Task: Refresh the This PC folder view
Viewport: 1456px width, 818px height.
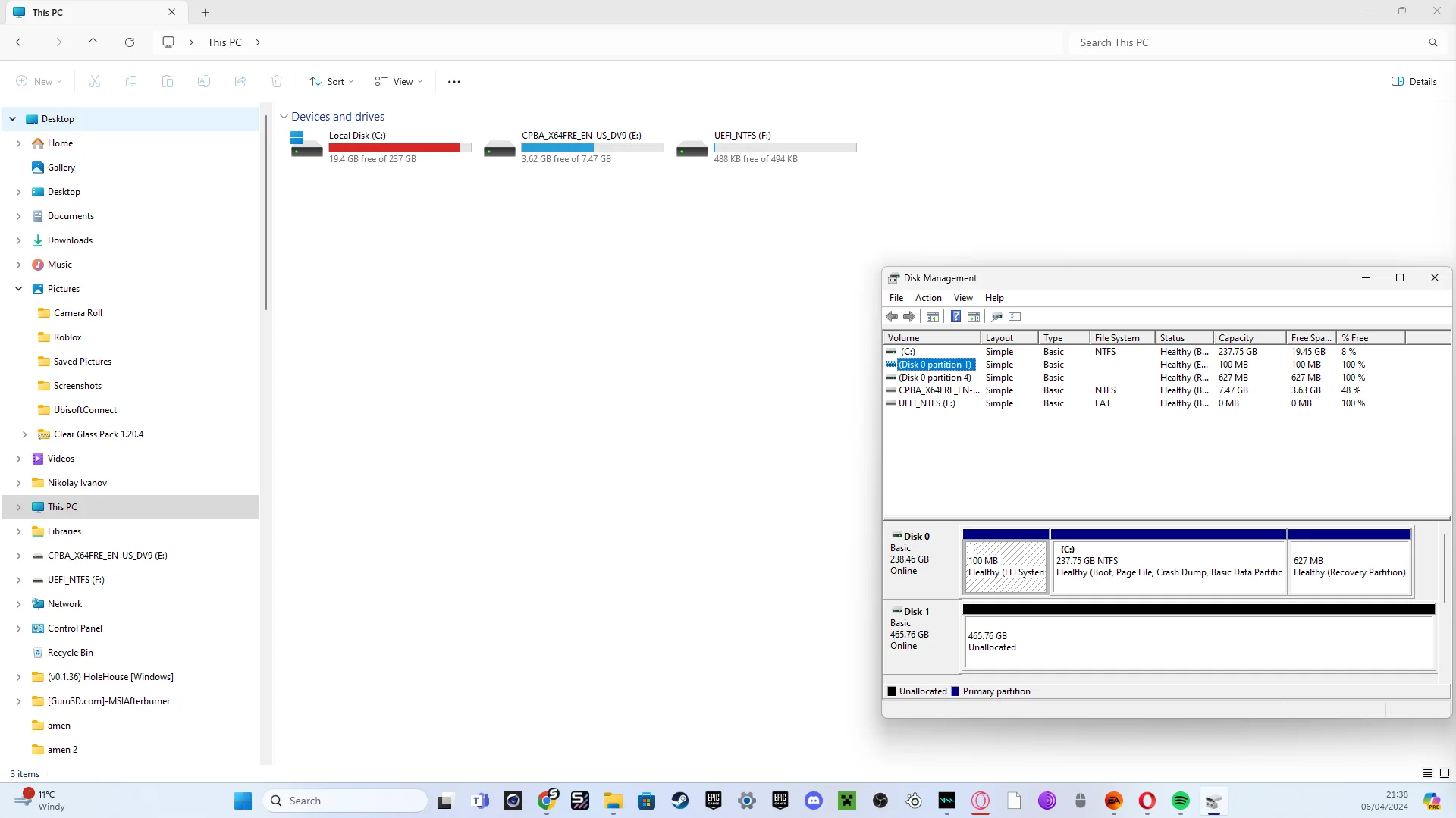Action: pyautogui.click(x=130, y=42)
